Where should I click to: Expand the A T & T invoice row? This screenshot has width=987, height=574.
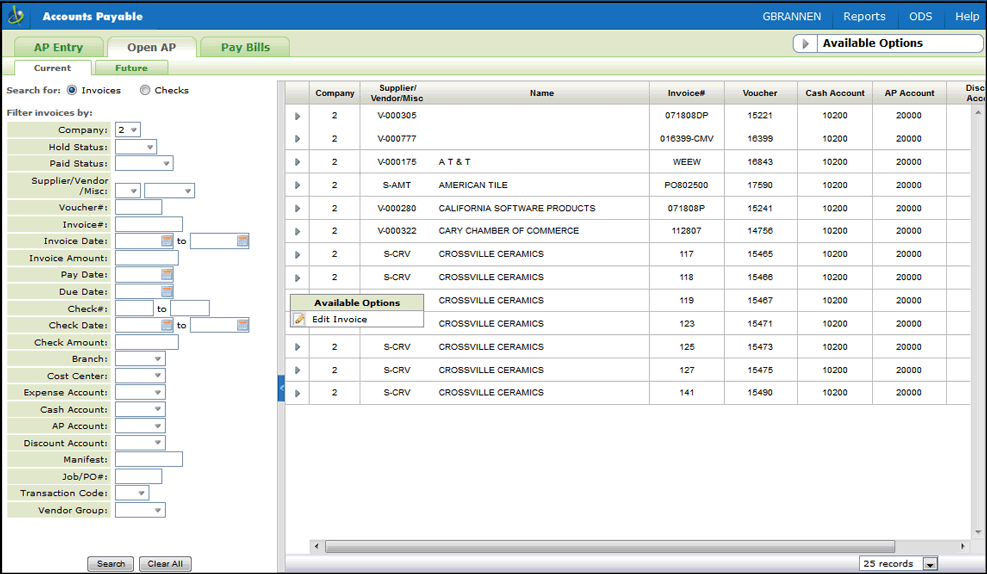click(x=297, y=162)
